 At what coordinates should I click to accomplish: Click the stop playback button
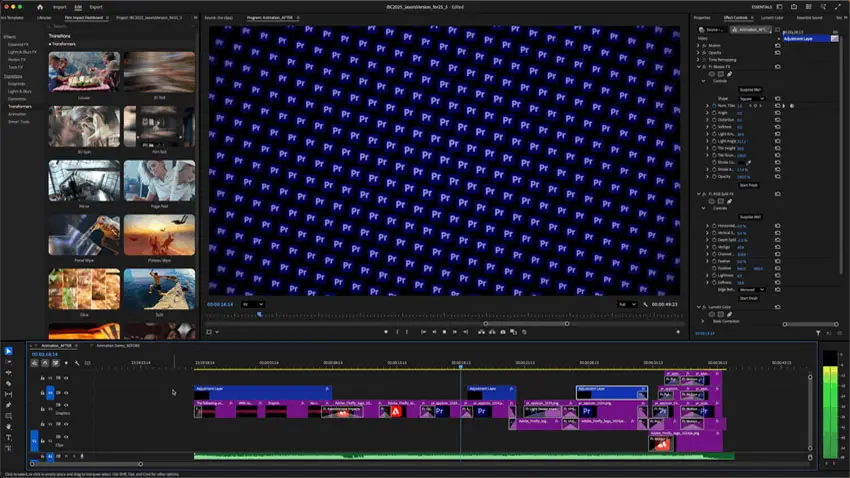[x=445, y=332]
